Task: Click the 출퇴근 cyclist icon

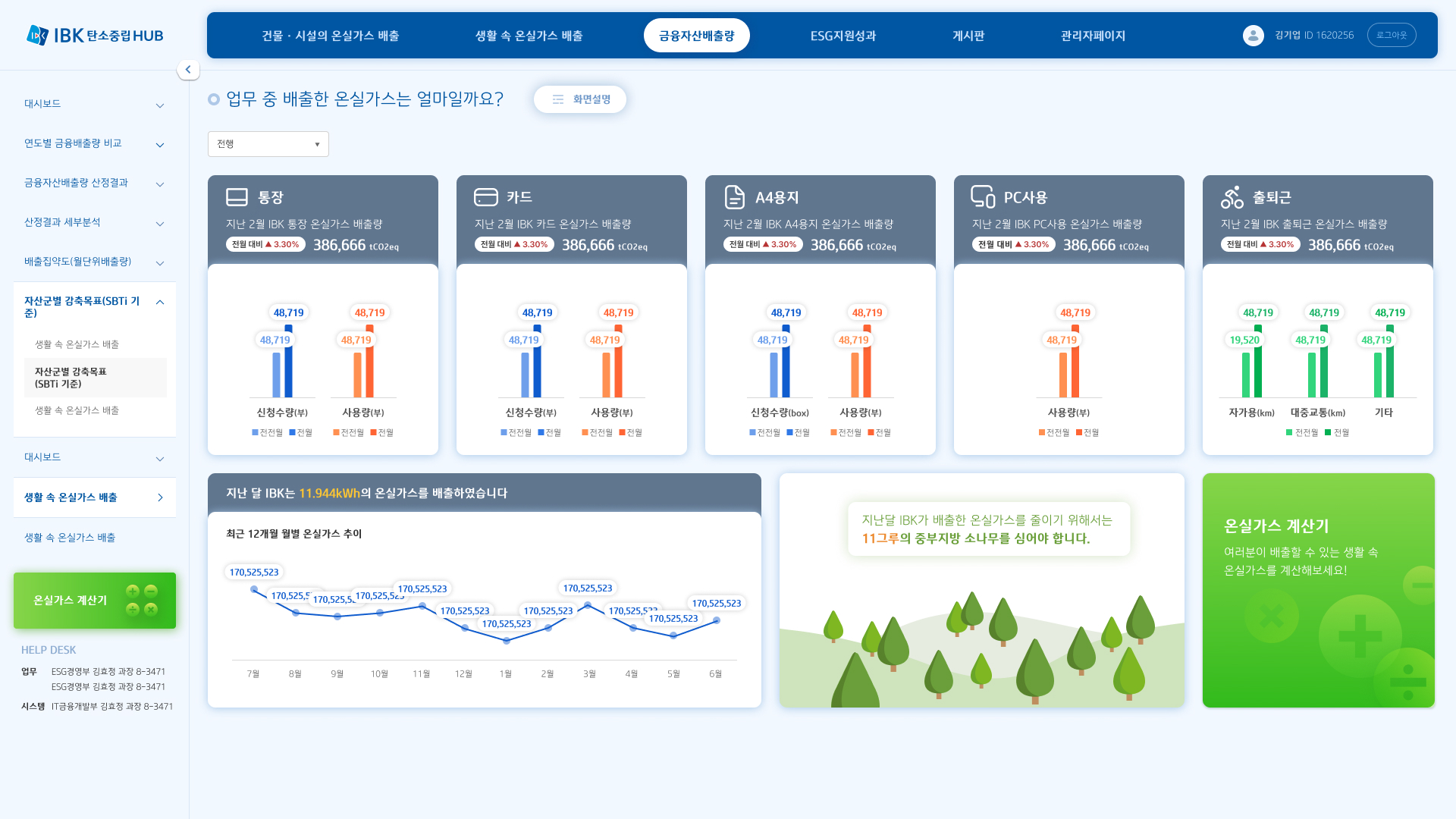Action: (1232, 197)
